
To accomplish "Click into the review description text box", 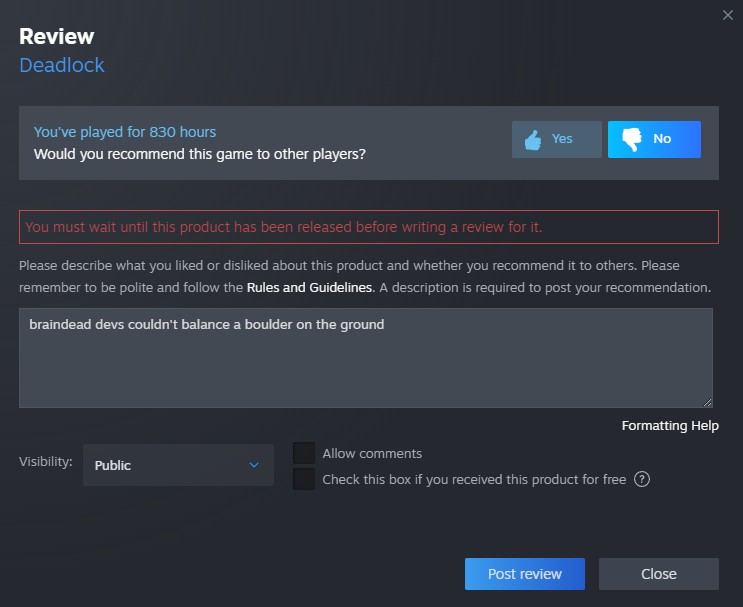I will (366, 358).
